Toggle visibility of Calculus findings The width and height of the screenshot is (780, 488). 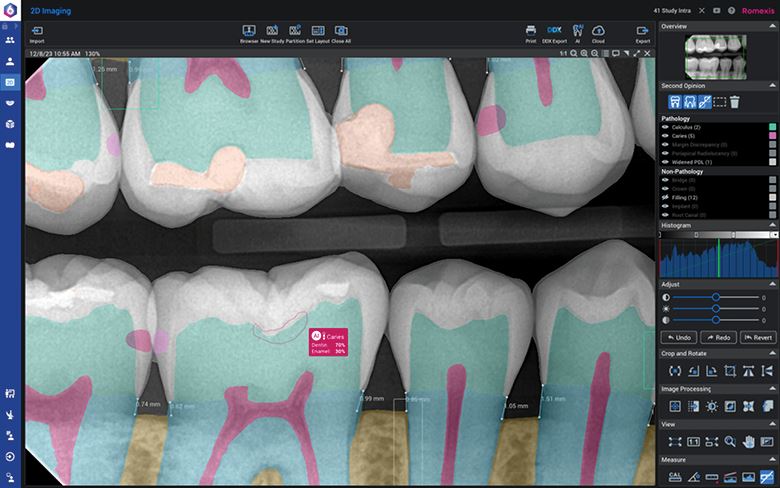coord(666,127)
